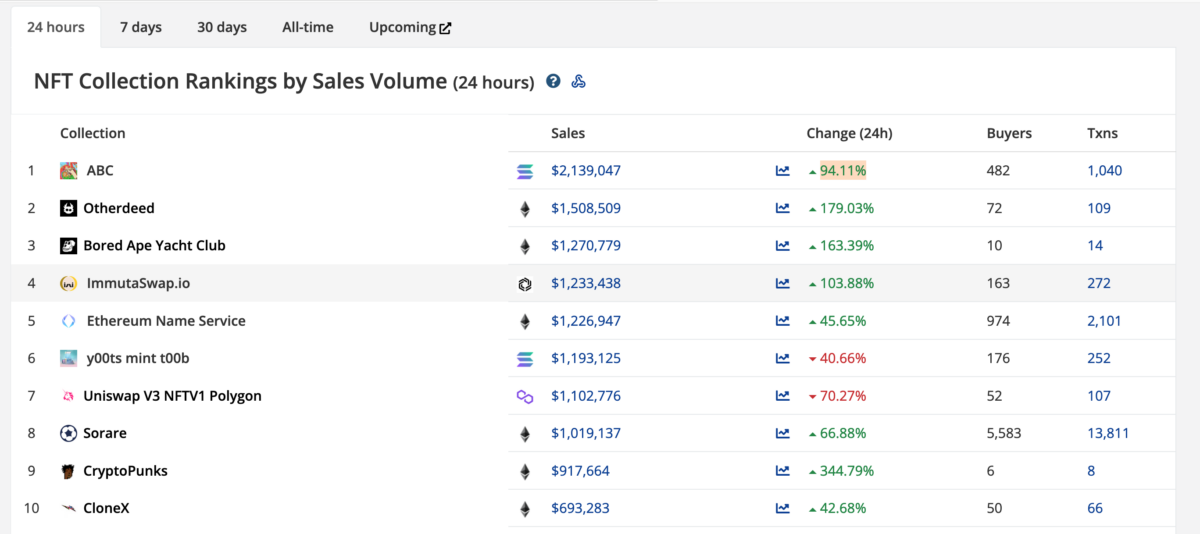Click the Ethereum icon in the Sorare row

coord(525,434)
